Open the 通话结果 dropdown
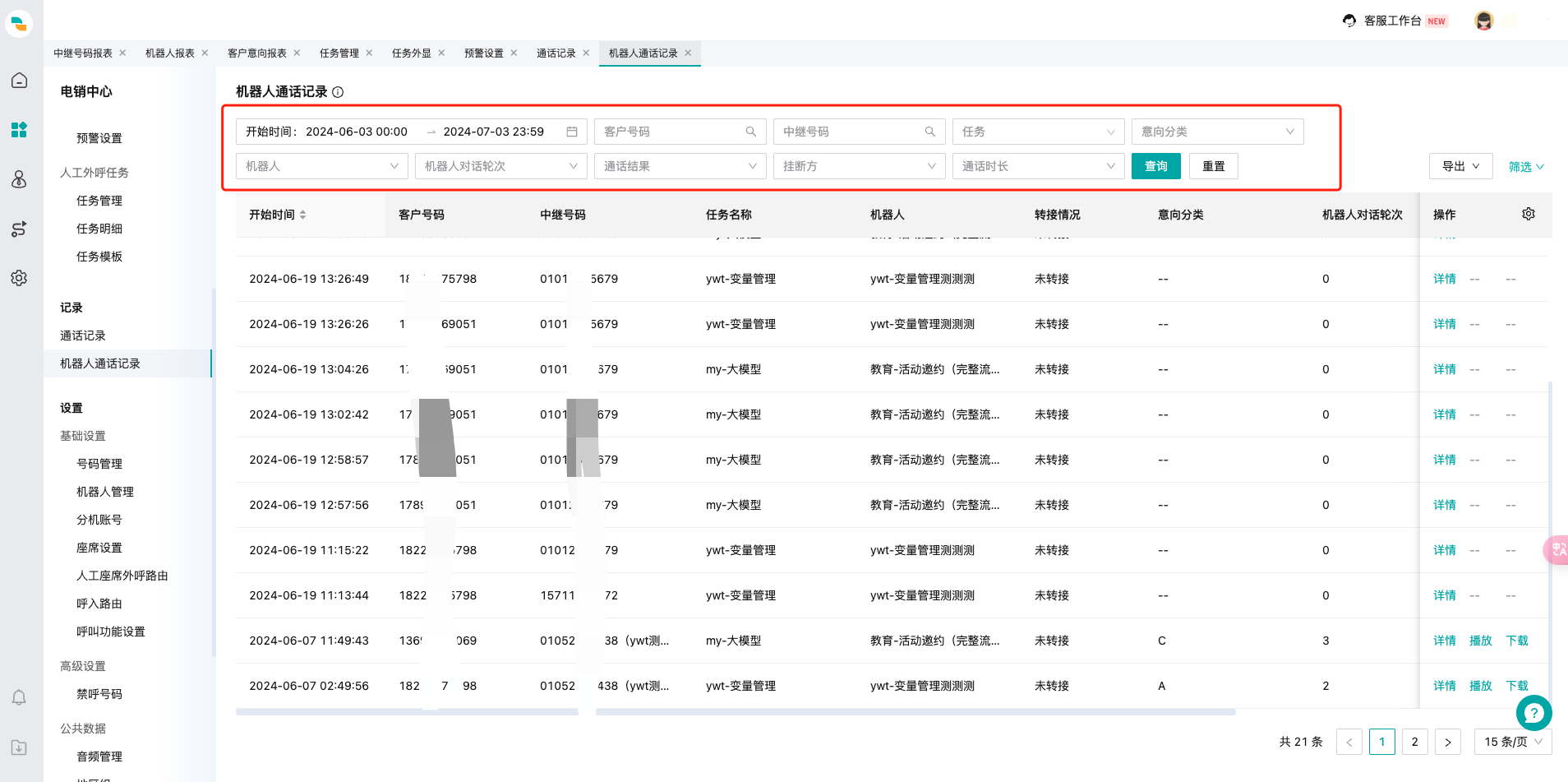1568x782 pixels. (680, 166)
